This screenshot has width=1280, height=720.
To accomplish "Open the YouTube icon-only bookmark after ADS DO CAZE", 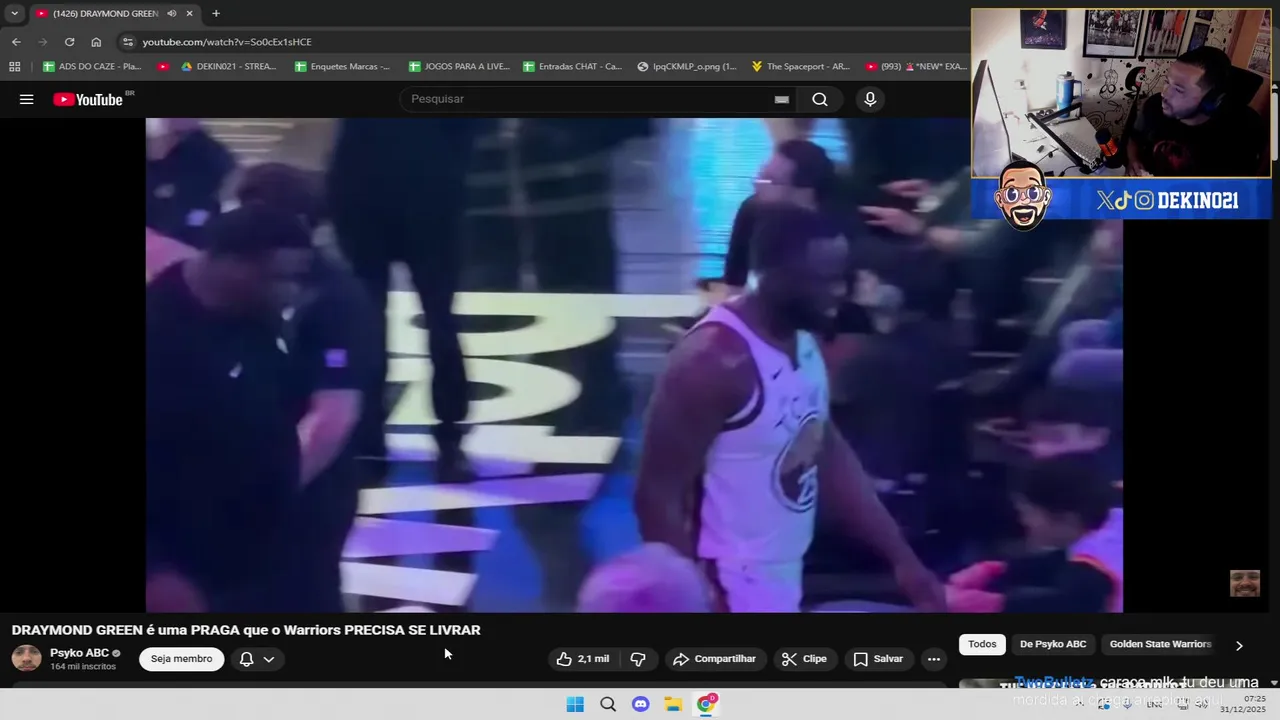I will tap(163, 66).
